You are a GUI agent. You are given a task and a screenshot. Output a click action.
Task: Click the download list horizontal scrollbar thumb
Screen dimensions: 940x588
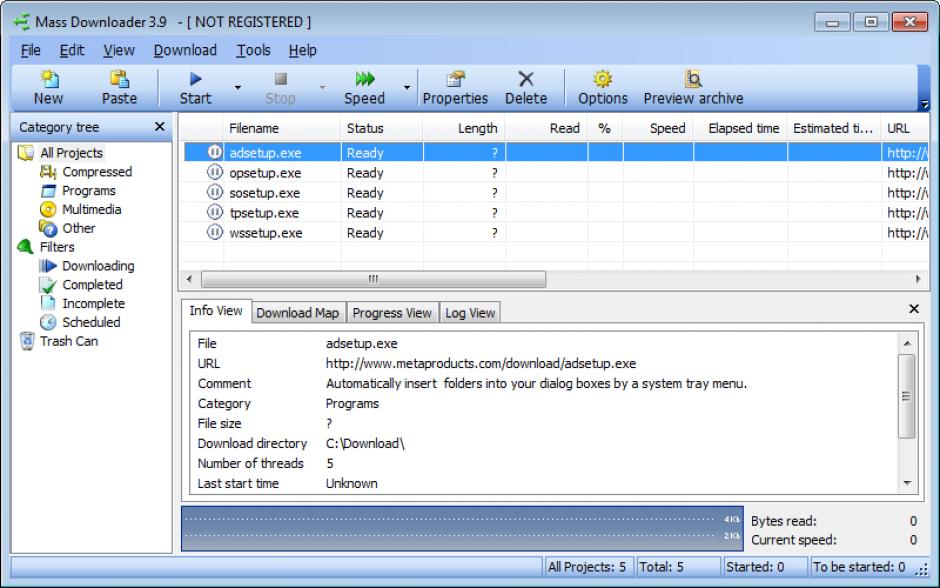pyautogui.click(x=373, y=279)
